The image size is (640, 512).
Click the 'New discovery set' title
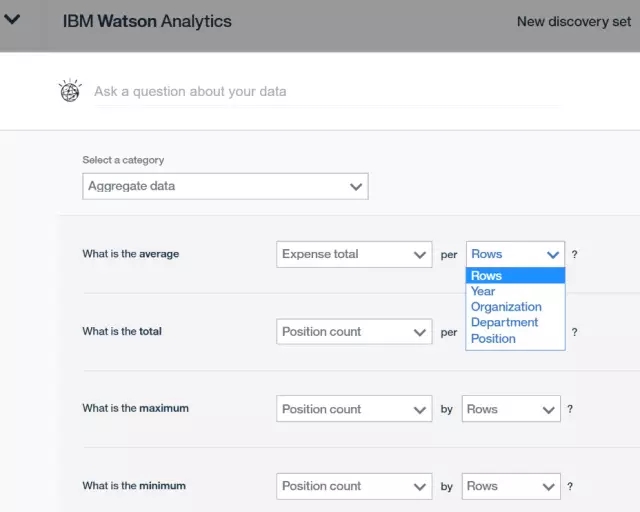(574, 22)
